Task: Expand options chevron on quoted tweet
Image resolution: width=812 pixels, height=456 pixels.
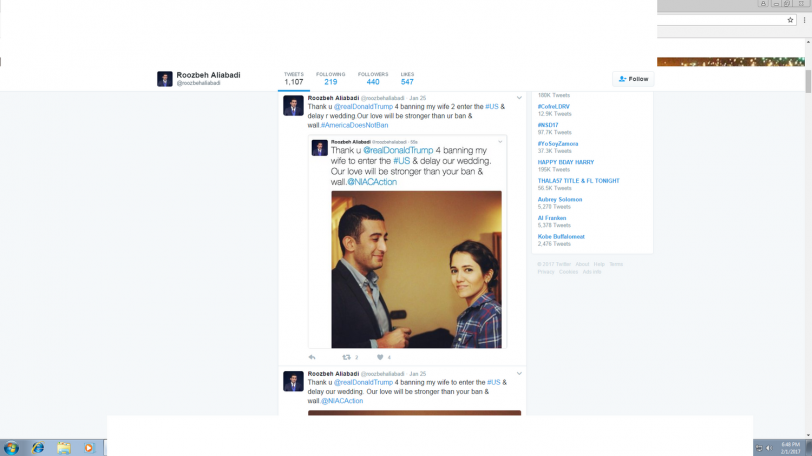Action: tap(500, 142)
